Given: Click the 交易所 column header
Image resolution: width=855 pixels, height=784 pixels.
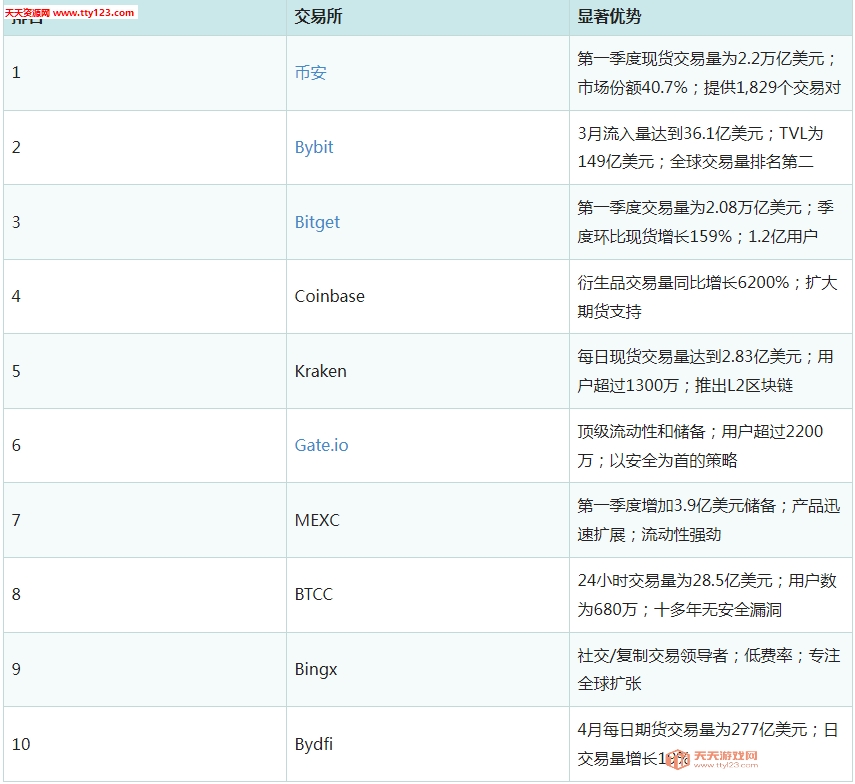Looking at the screenshot, I should click(318, 16).
